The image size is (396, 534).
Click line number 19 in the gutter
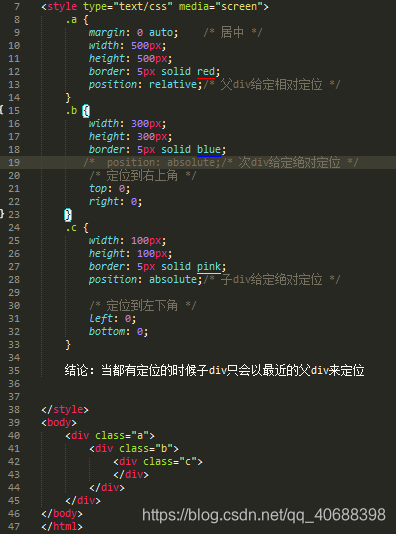tap(14, 162)
